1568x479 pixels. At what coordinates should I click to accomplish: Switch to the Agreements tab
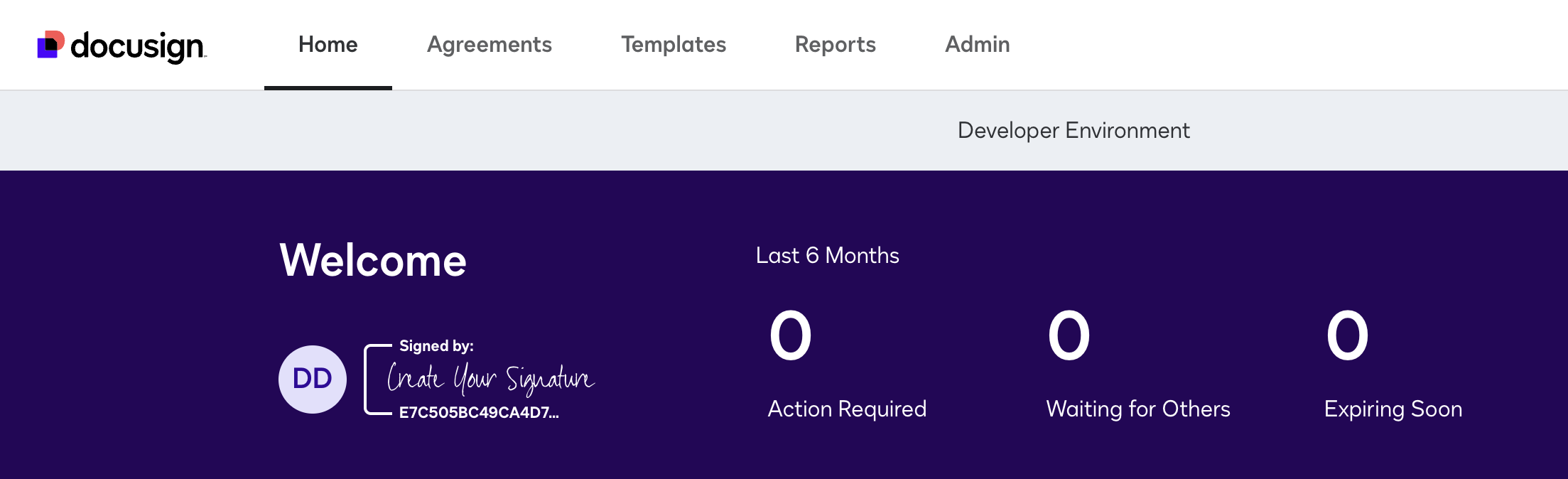tap(489, 44)
